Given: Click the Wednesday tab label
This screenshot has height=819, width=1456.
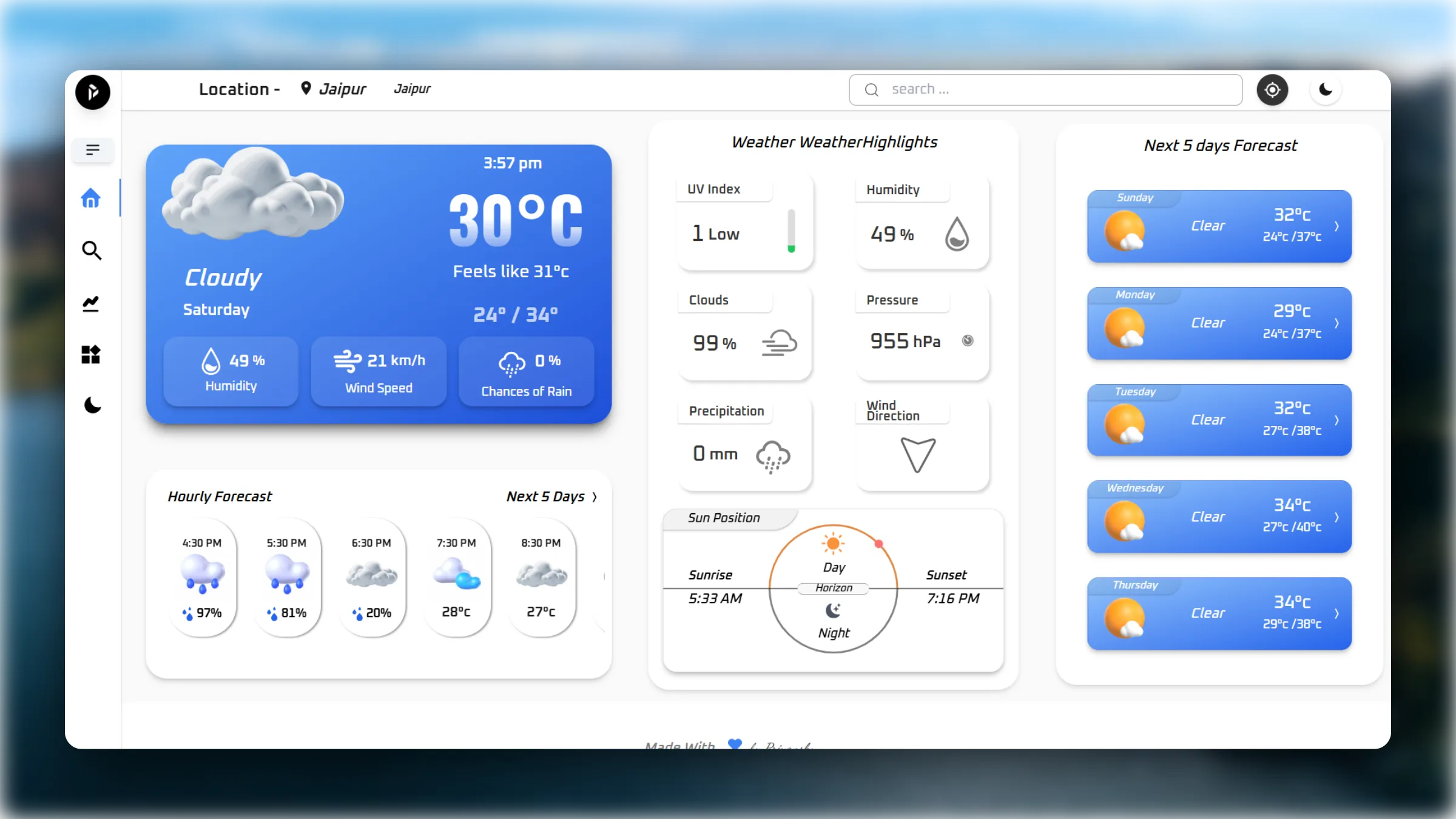Looking at the screenshot, I should [x=1135, y=488].
